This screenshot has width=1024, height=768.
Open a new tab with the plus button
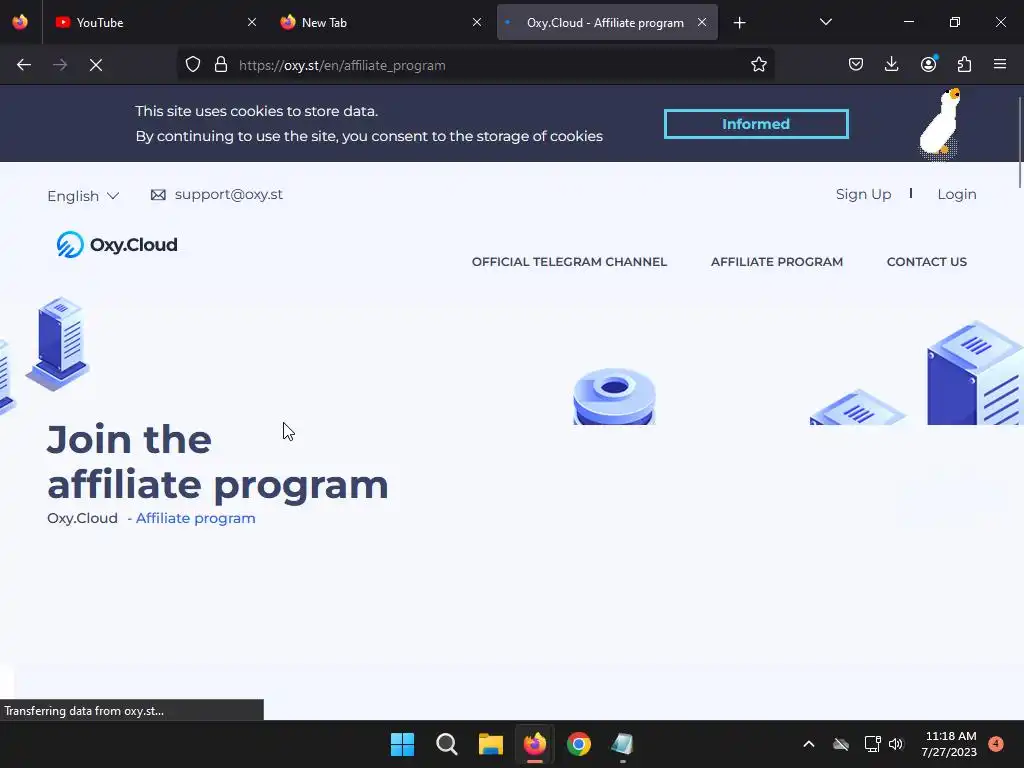click(x=739, y=23)
